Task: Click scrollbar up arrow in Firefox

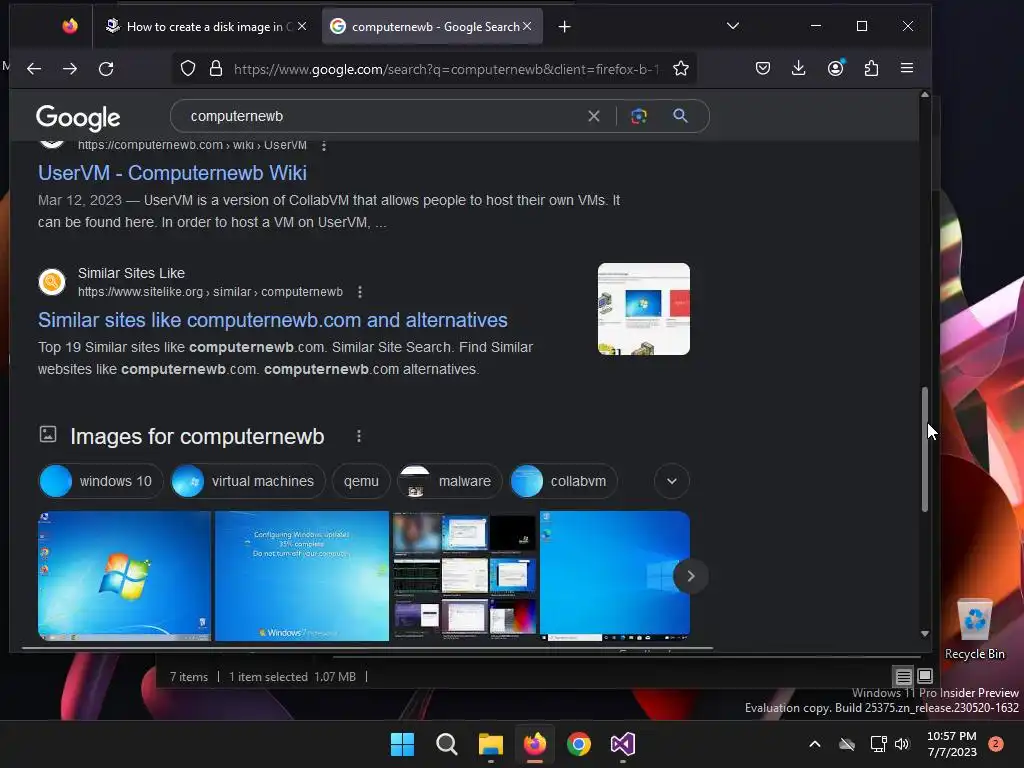Action: [x=925, y=95]
